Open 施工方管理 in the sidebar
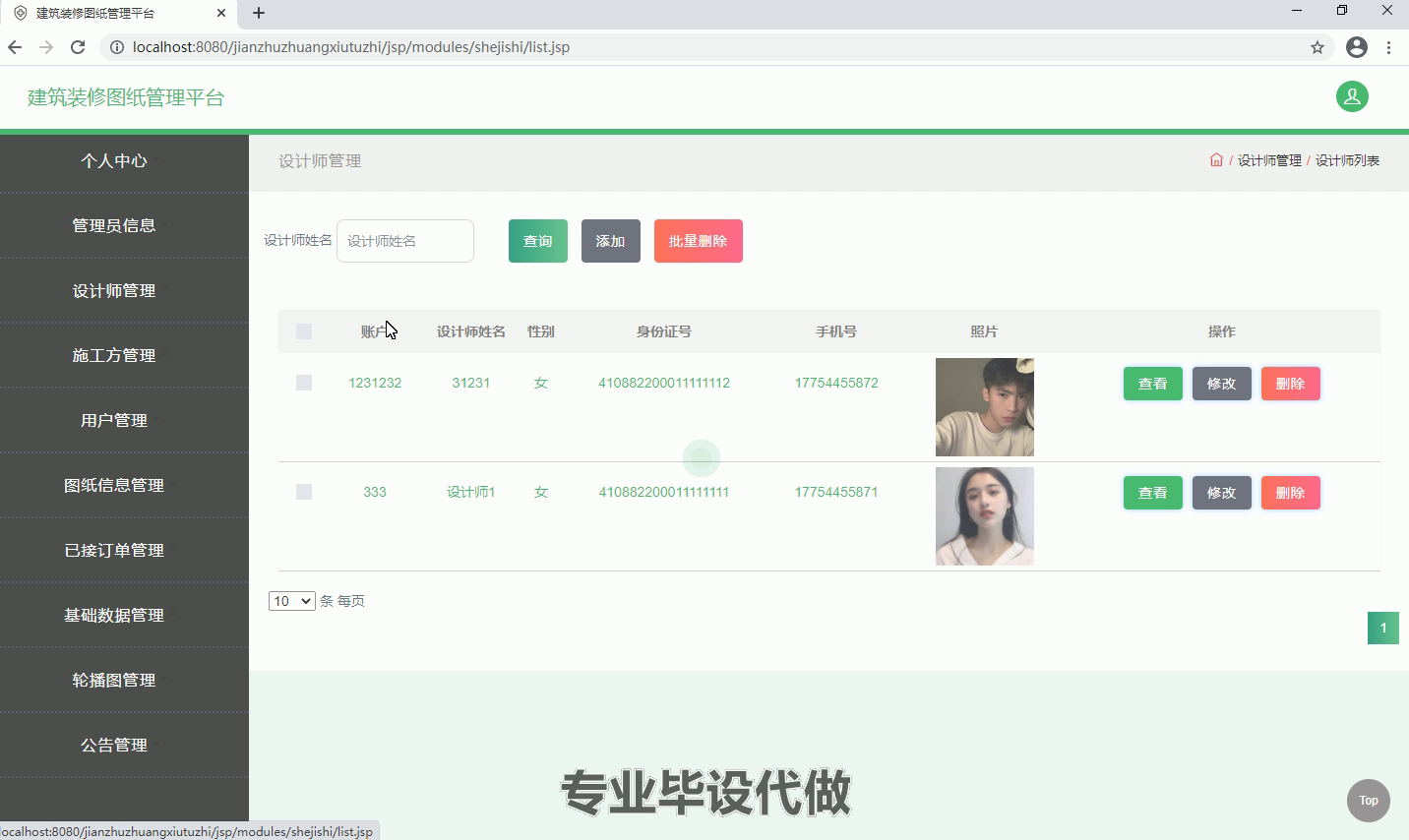 (114, 355)
